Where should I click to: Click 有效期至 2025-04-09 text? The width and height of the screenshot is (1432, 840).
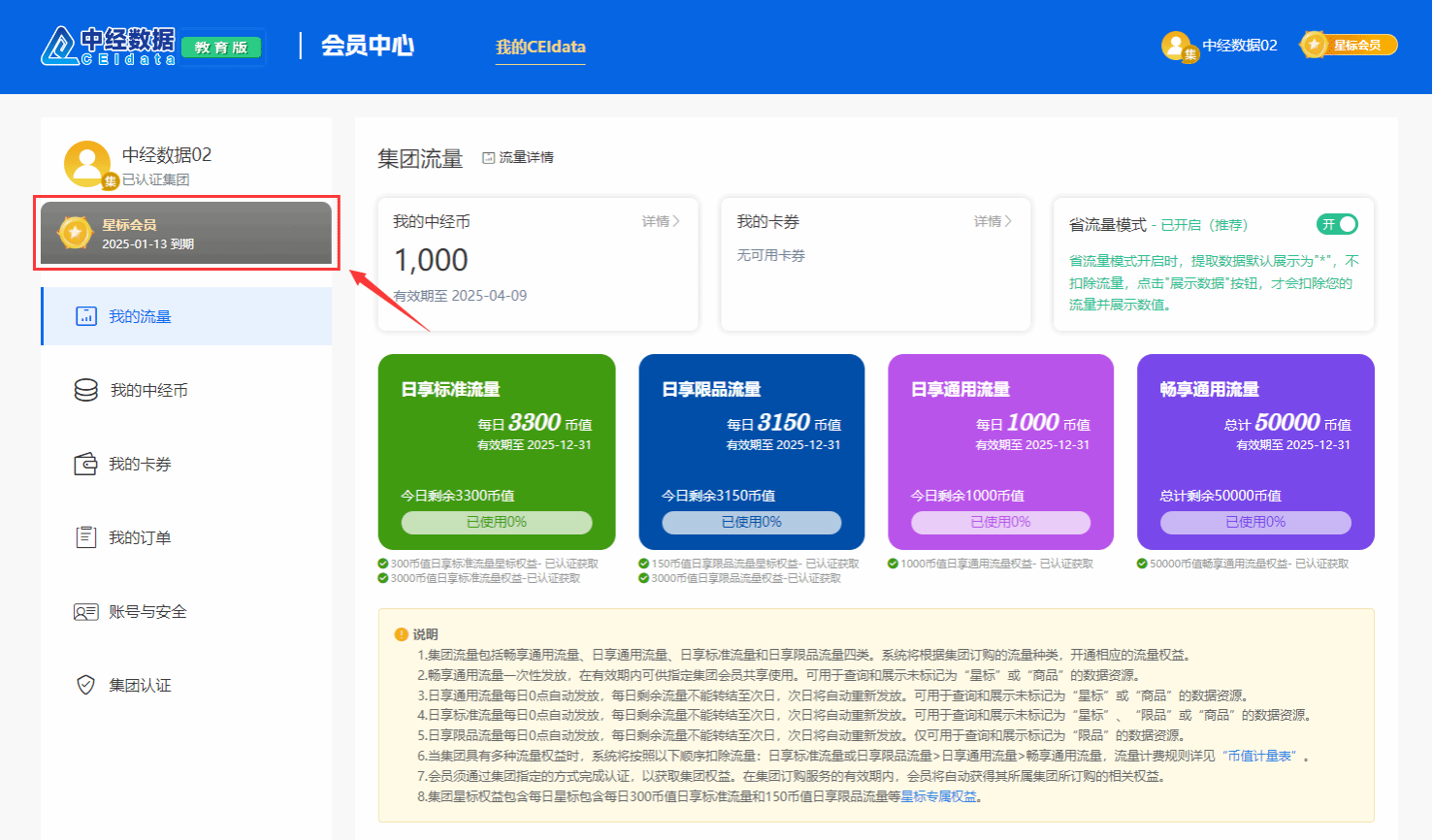click(460, 295)
